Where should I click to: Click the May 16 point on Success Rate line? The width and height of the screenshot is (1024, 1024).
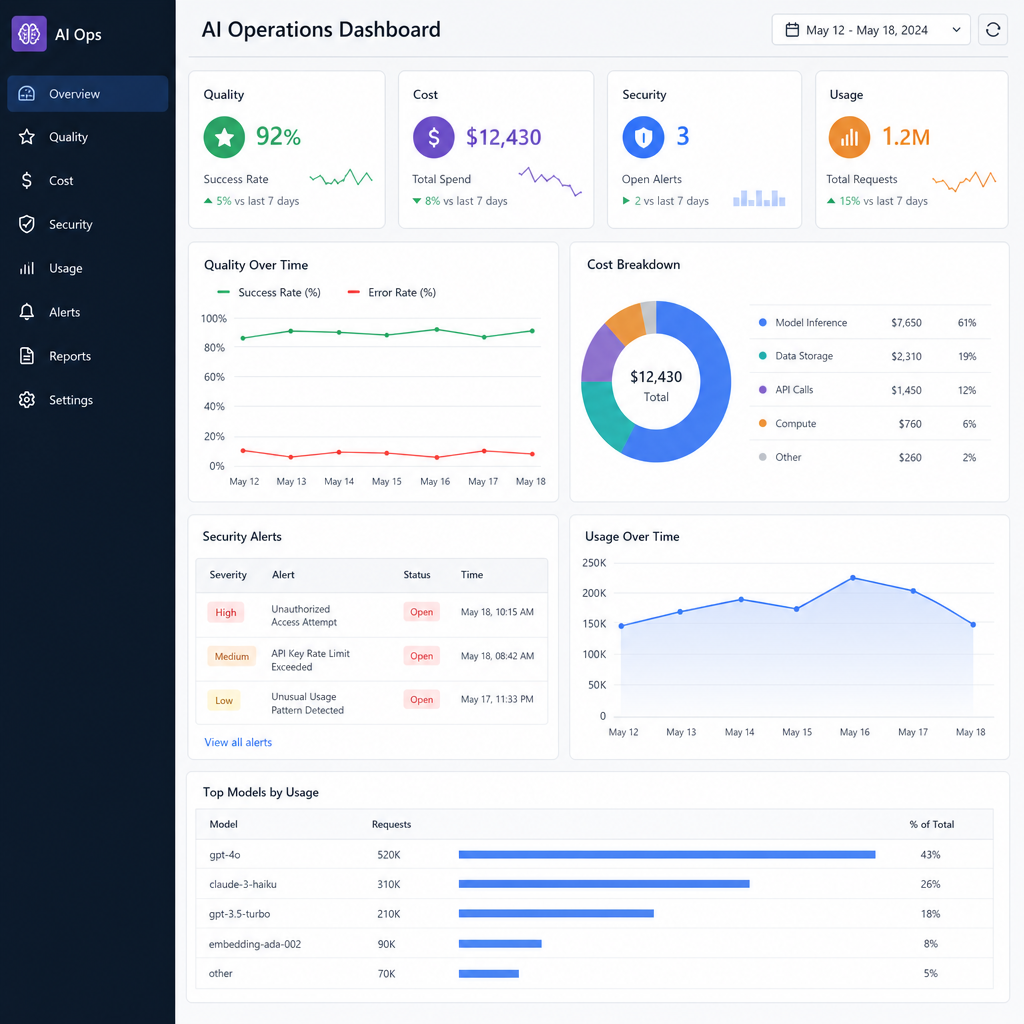coord(437,330)
